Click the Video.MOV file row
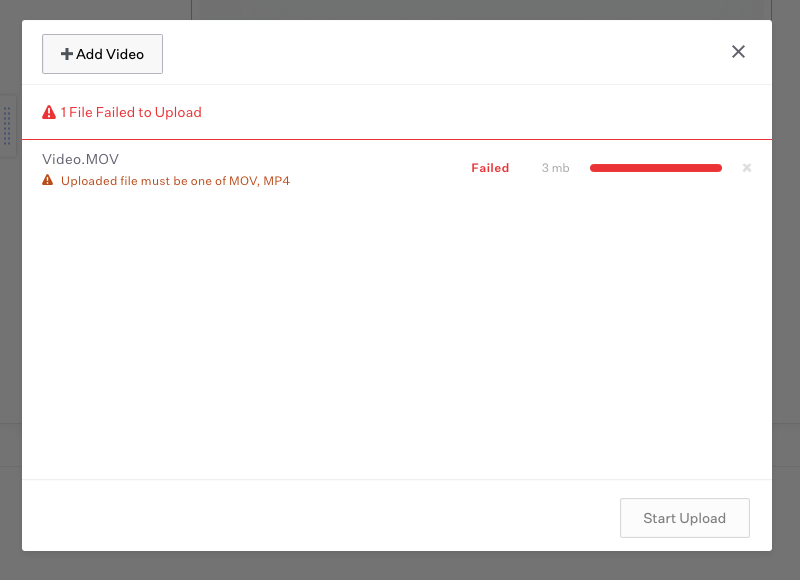The width and height of the screenshot is (800, 580). (x=396, y=169)
